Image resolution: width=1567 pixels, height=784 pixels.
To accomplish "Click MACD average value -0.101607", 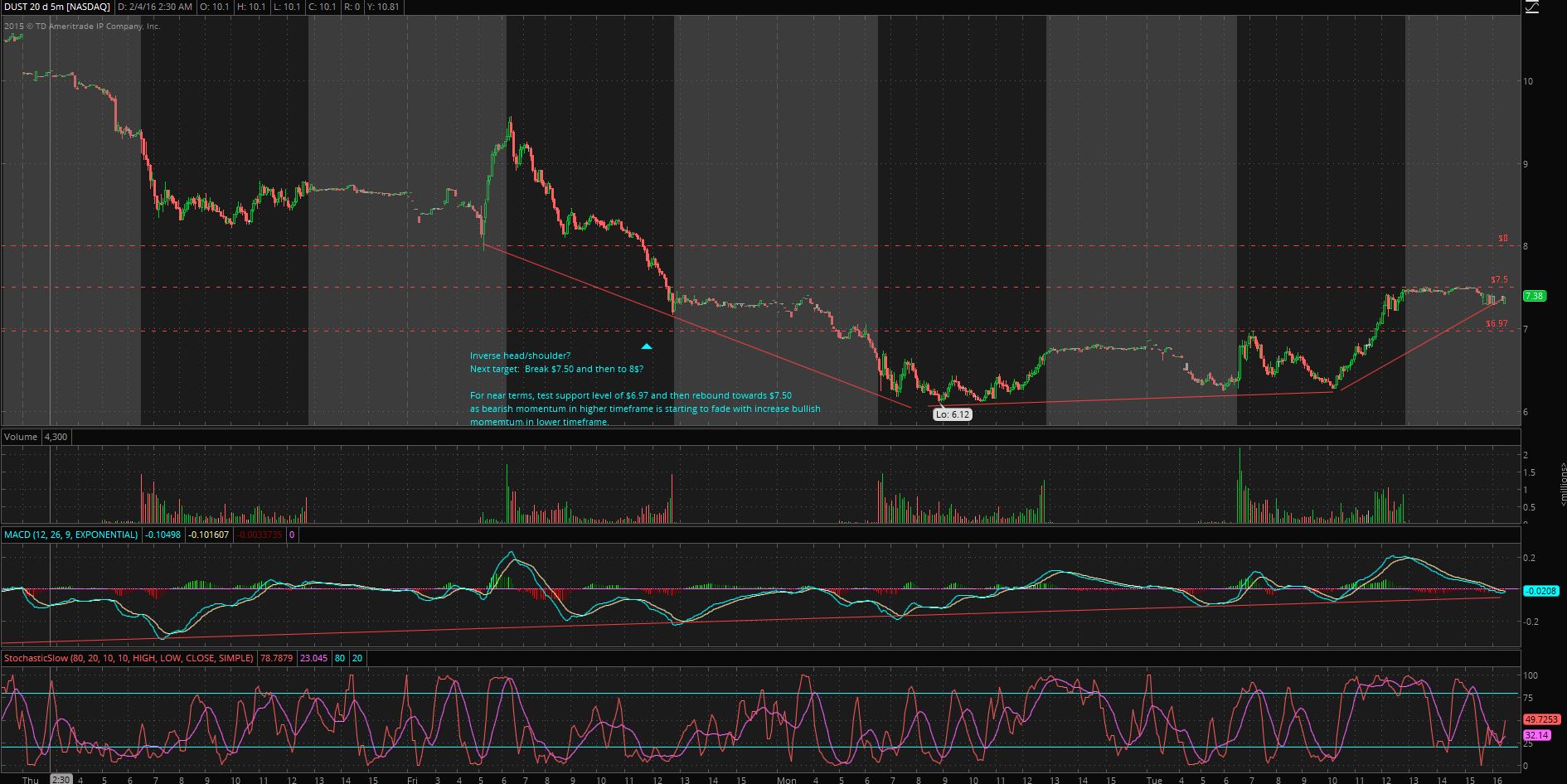I will (x=208, y=535).
